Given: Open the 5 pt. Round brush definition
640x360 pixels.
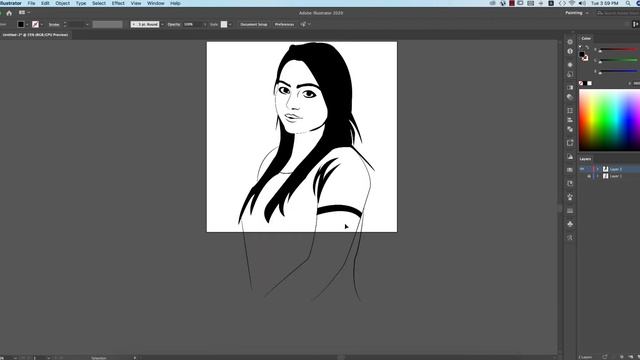Looking at the screenshot, I should pos(145,24).
